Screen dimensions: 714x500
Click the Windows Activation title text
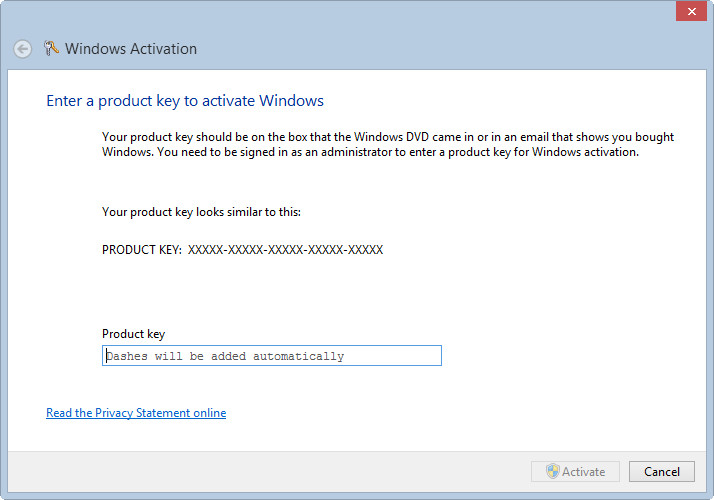coord(131,49)
